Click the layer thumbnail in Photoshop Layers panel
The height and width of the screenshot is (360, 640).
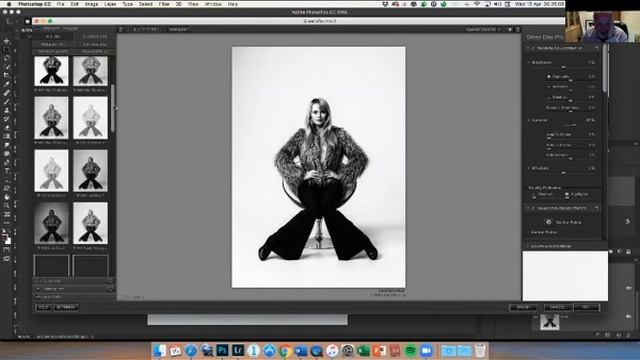click(x=549, y=322)
